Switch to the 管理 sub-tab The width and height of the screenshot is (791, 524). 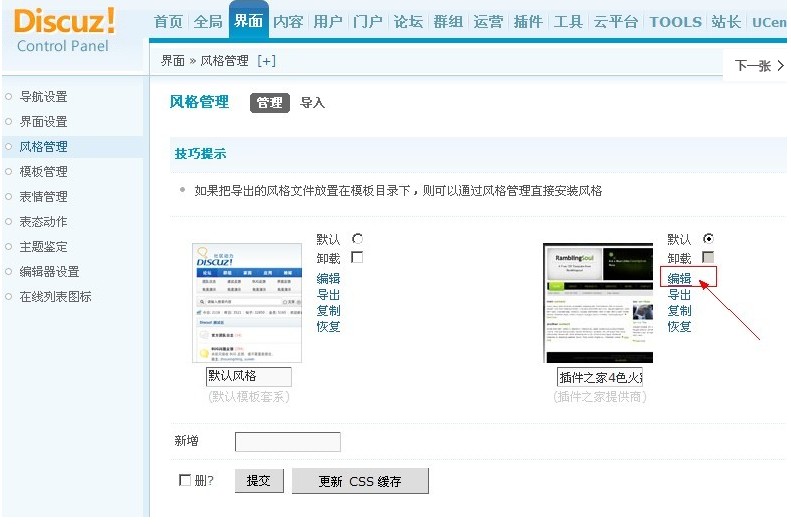point(270,103)
